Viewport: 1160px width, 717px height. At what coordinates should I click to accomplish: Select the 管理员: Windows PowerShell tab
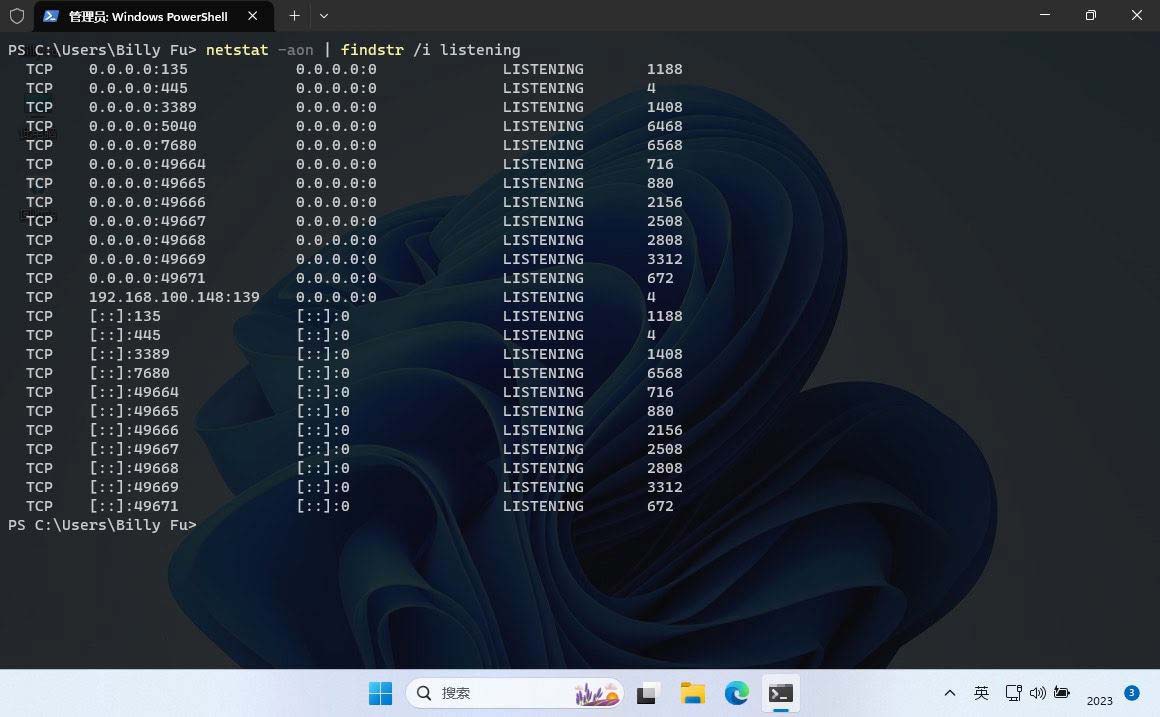pyautogui.click(x=154, y=16)
